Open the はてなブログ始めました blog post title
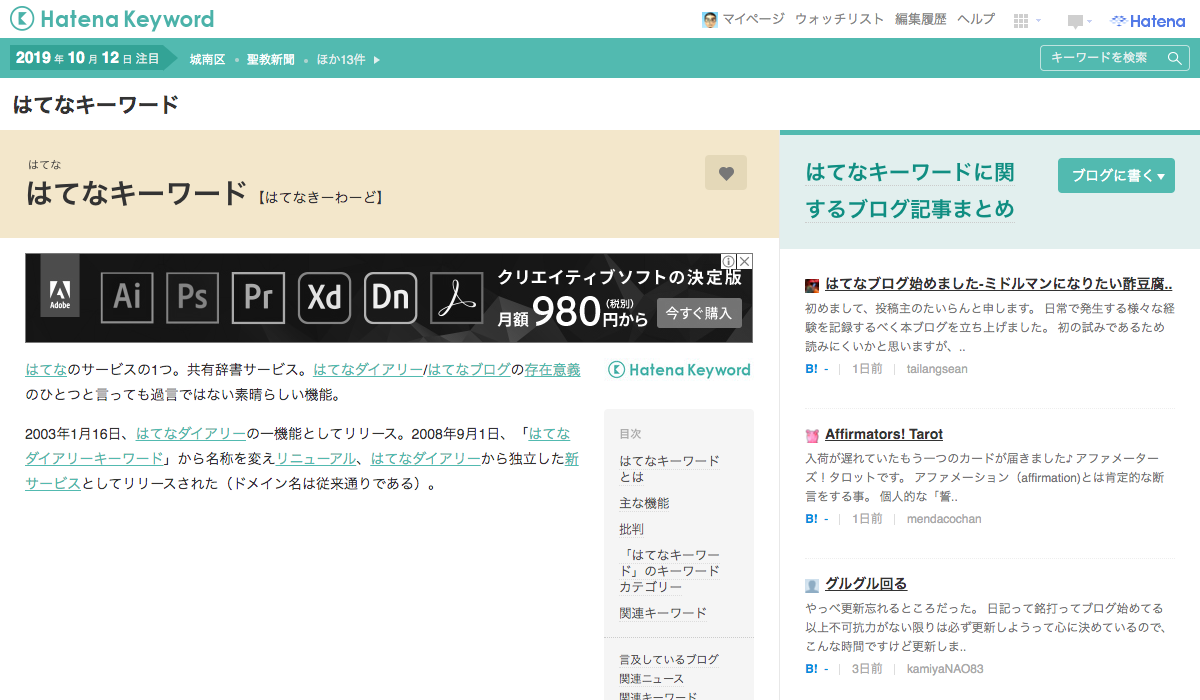 tap(999, 284)
